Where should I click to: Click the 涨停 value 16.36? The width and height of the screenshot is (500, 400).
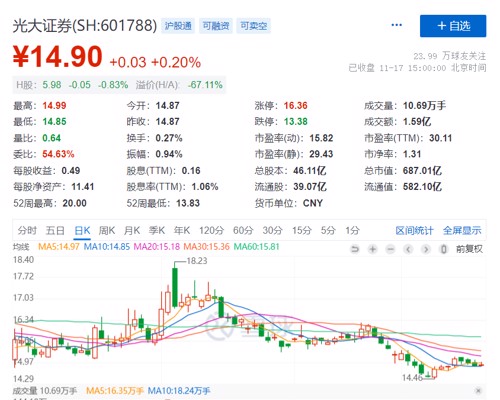pyautogui.click(x=296, y=106)
